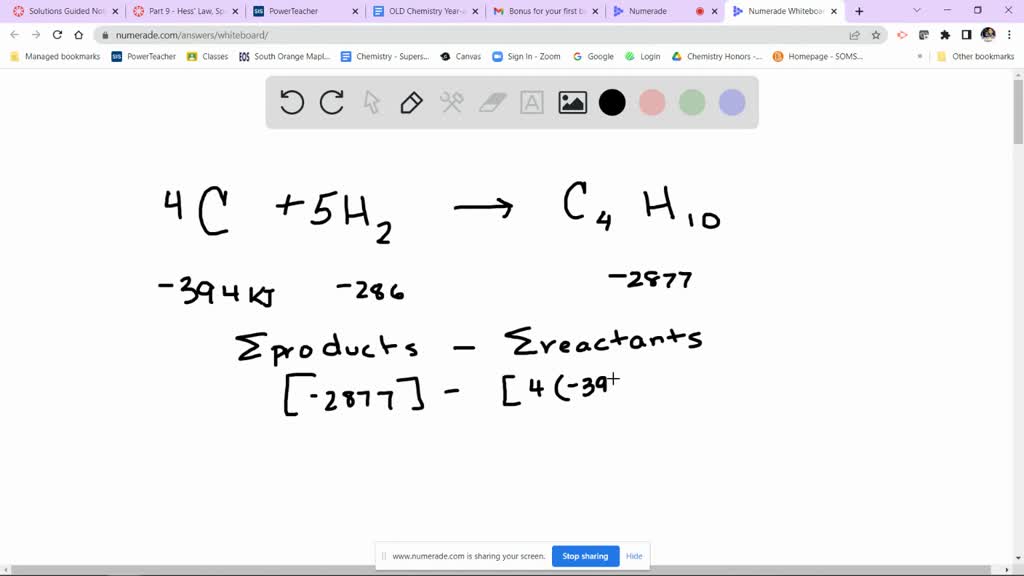Screen dimensions: 1024x576
Task: Click the undo arrow in whiteboard toolbar
Action: pyautogui.click(x=292, y=102)
